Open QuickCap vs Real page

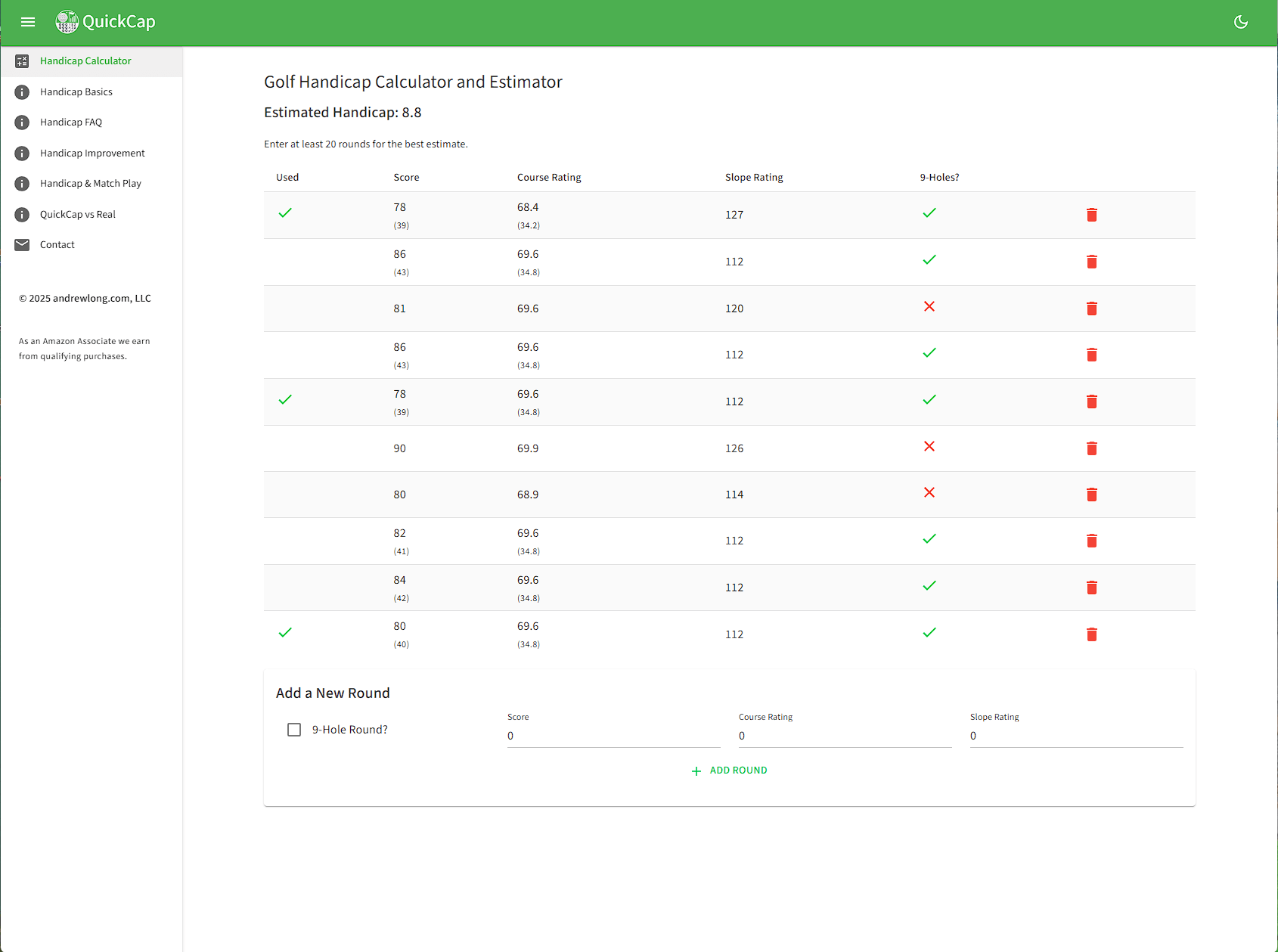click(78, 215)
